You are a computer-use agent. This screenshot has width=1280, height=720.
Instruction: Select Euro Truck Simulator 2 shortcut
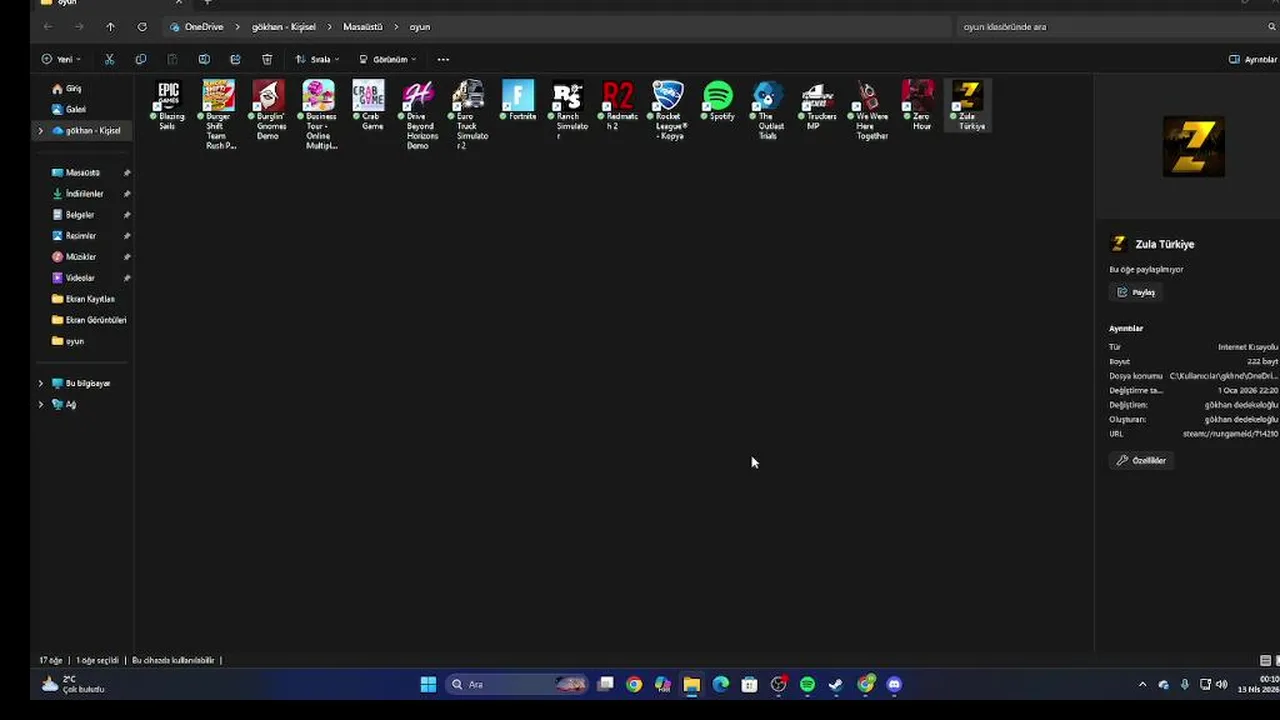click(x=468, y=116)
